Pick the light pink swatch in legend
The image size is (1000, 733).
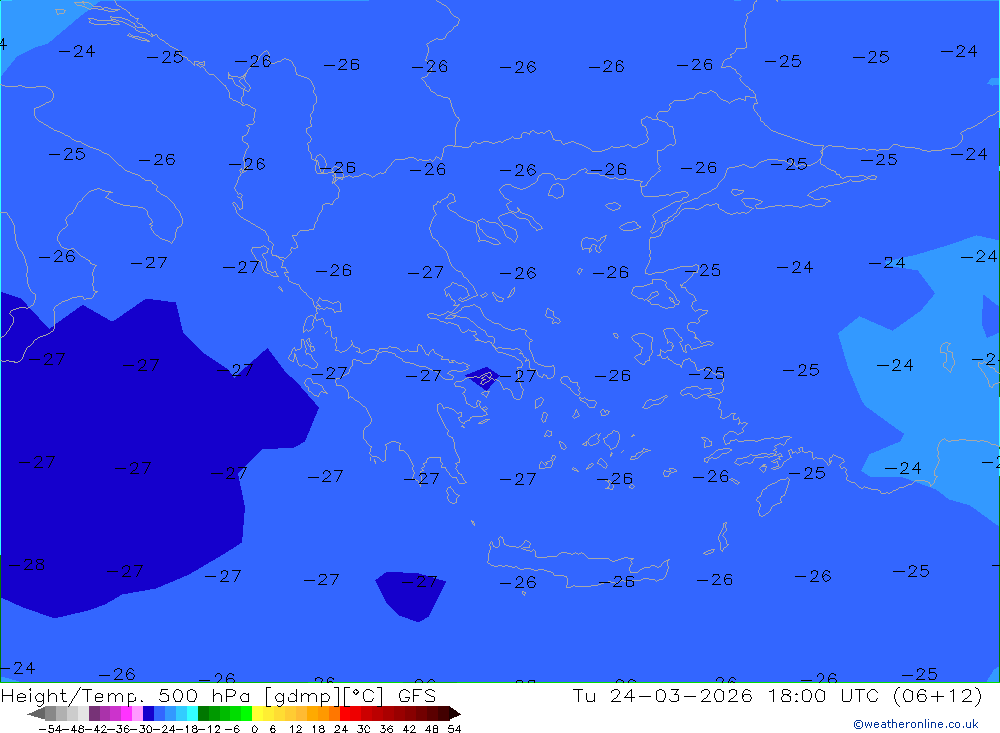137,714
